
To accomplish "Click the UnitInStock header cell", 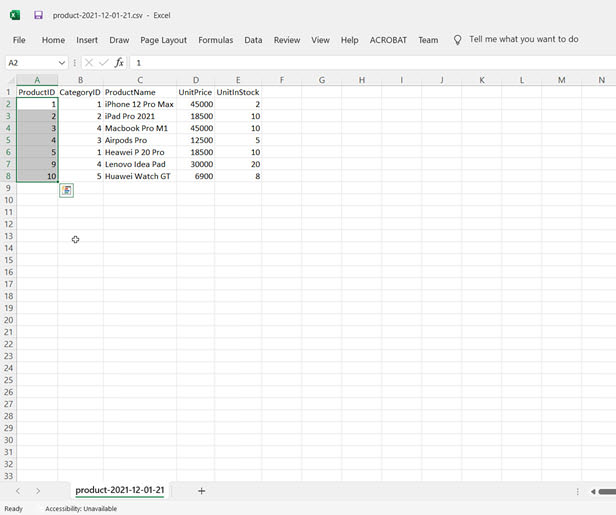I will click(x=238, y=92).
